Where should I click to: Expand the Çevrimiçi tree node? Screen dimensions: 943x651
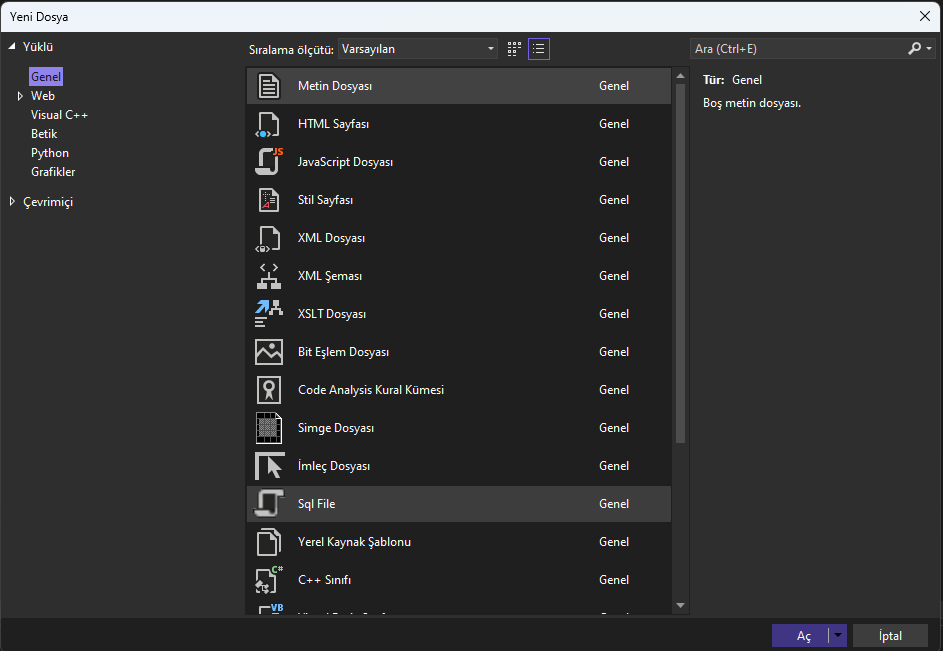click(12, 202)
